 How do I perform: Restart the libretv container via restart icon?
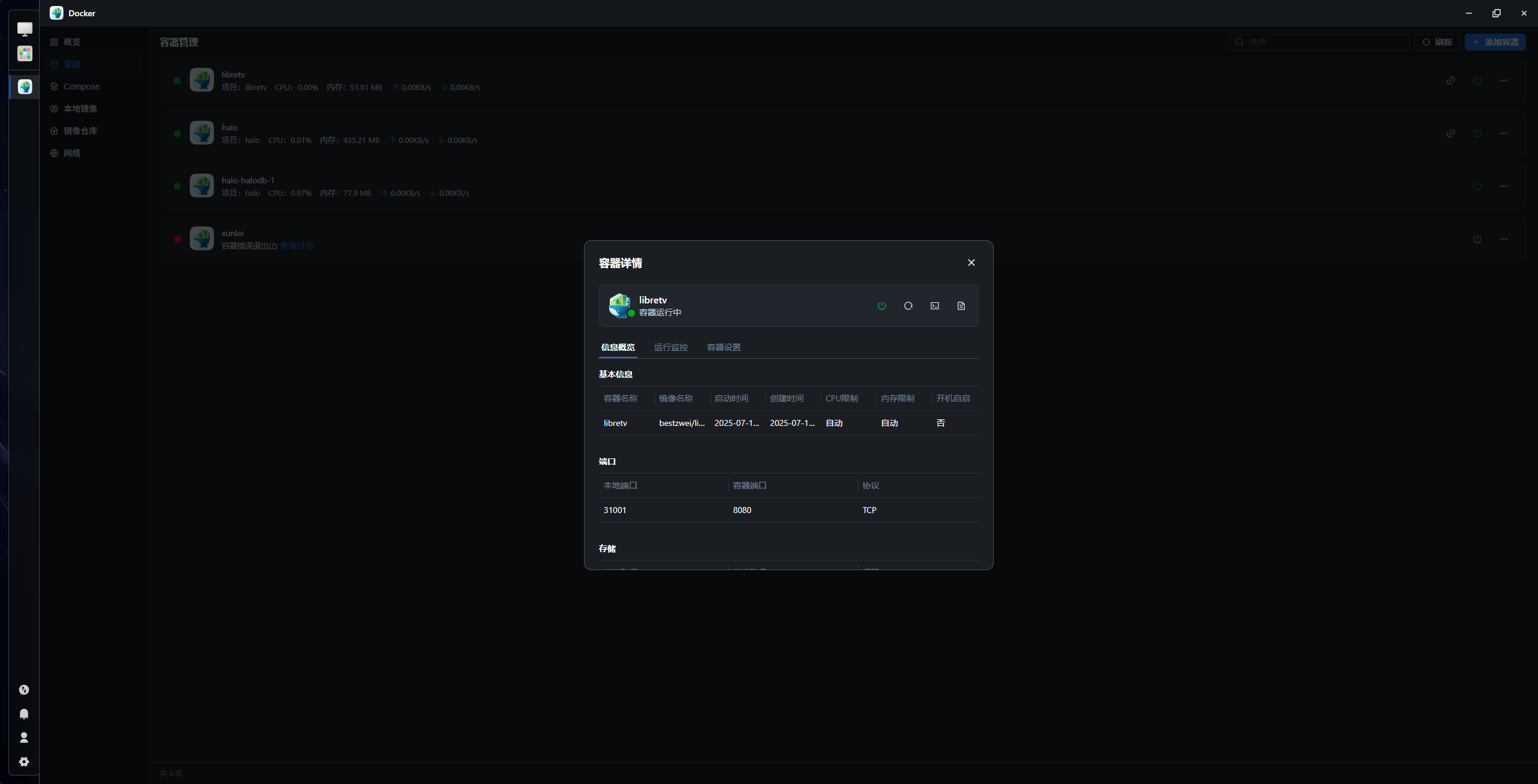(x=908, y=306)
